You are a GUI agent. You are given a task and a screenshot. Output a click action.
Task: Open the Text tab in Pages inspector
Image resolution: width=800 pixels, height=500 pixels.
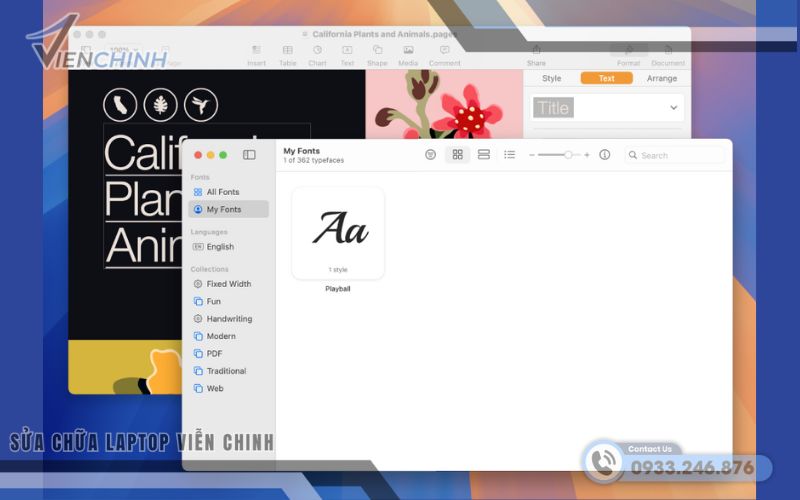(607, 78)
